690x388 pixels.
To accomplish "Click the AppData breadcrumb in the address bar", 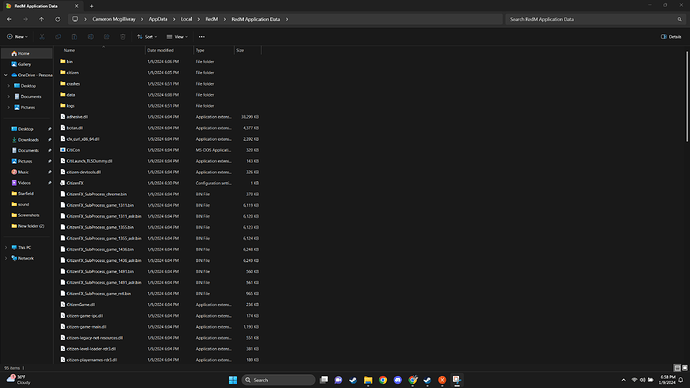I will tap(158, 19).
